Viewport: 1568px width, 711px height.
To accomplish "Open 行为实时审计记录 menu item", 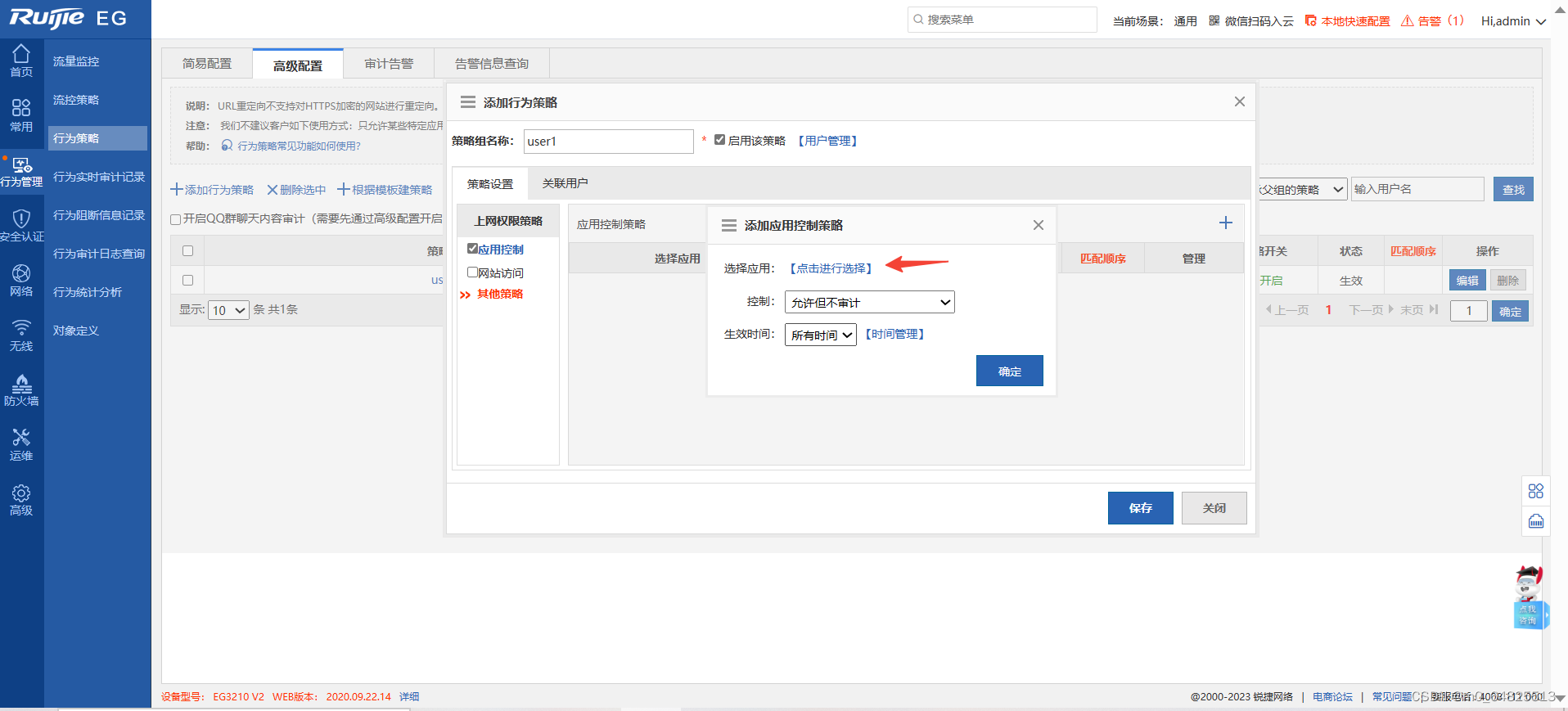I will tap(98, 177).
